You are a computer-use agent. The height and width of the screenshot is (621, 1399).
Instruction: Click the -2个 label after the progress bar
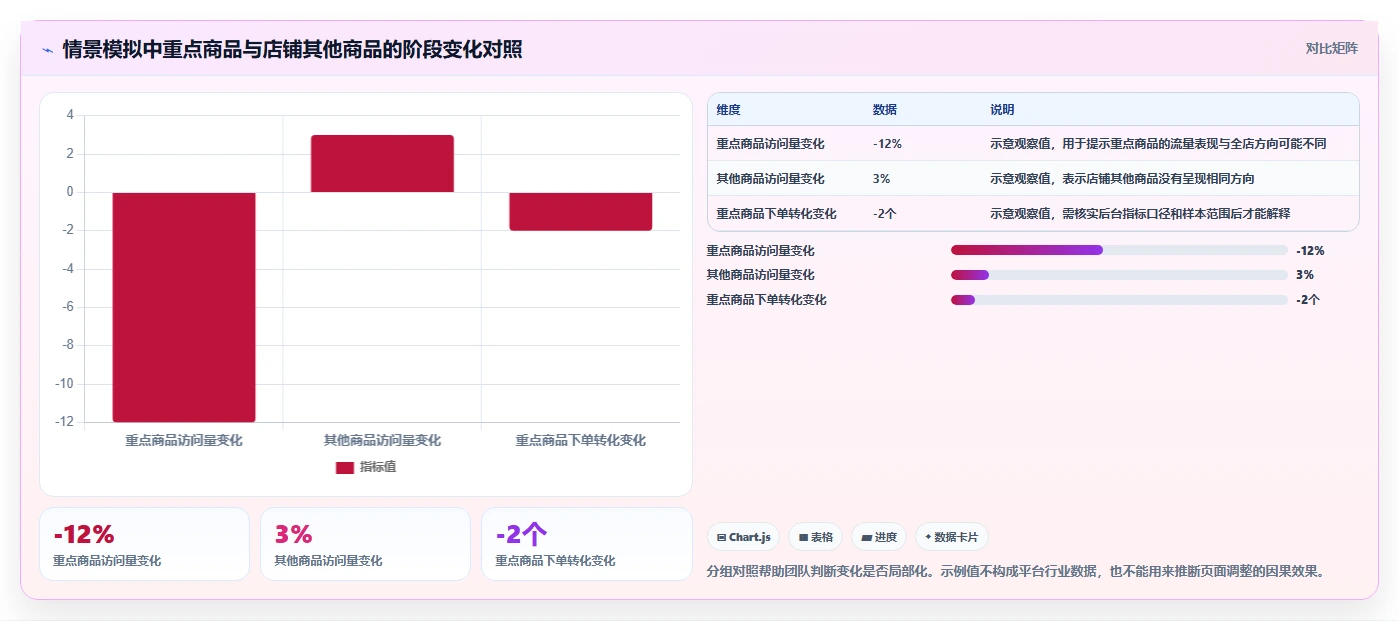1308,300
